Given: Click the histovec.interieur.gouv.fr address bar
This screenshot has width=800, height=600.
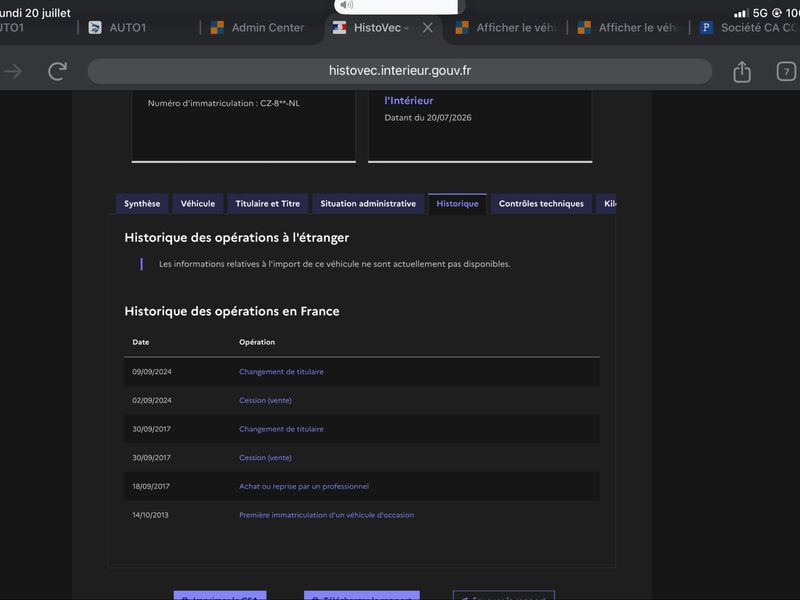Looking at the screenshot, I should coord(399,71).
